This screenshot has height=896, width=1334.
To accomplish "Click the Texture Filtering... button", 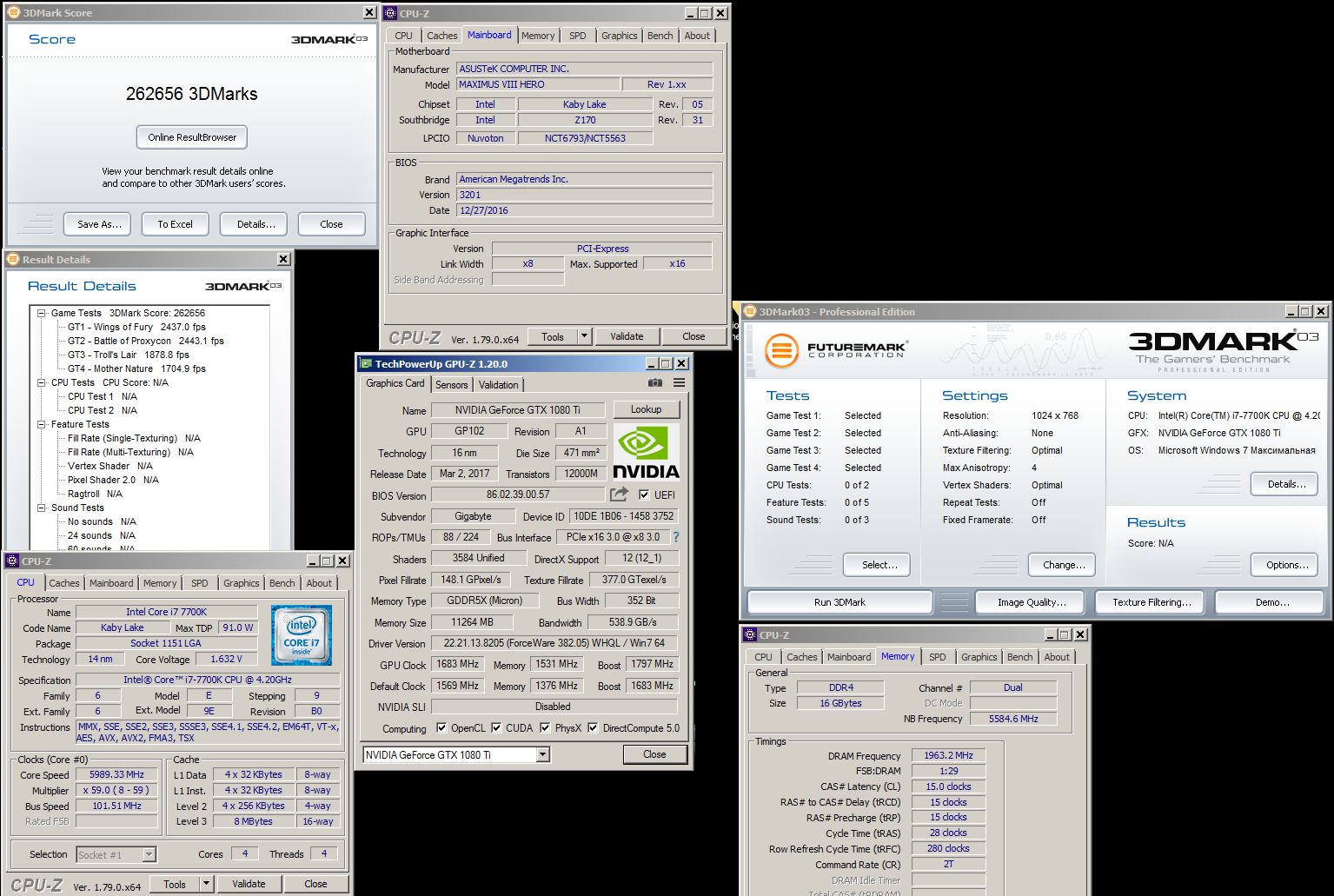I will 1151,602.
